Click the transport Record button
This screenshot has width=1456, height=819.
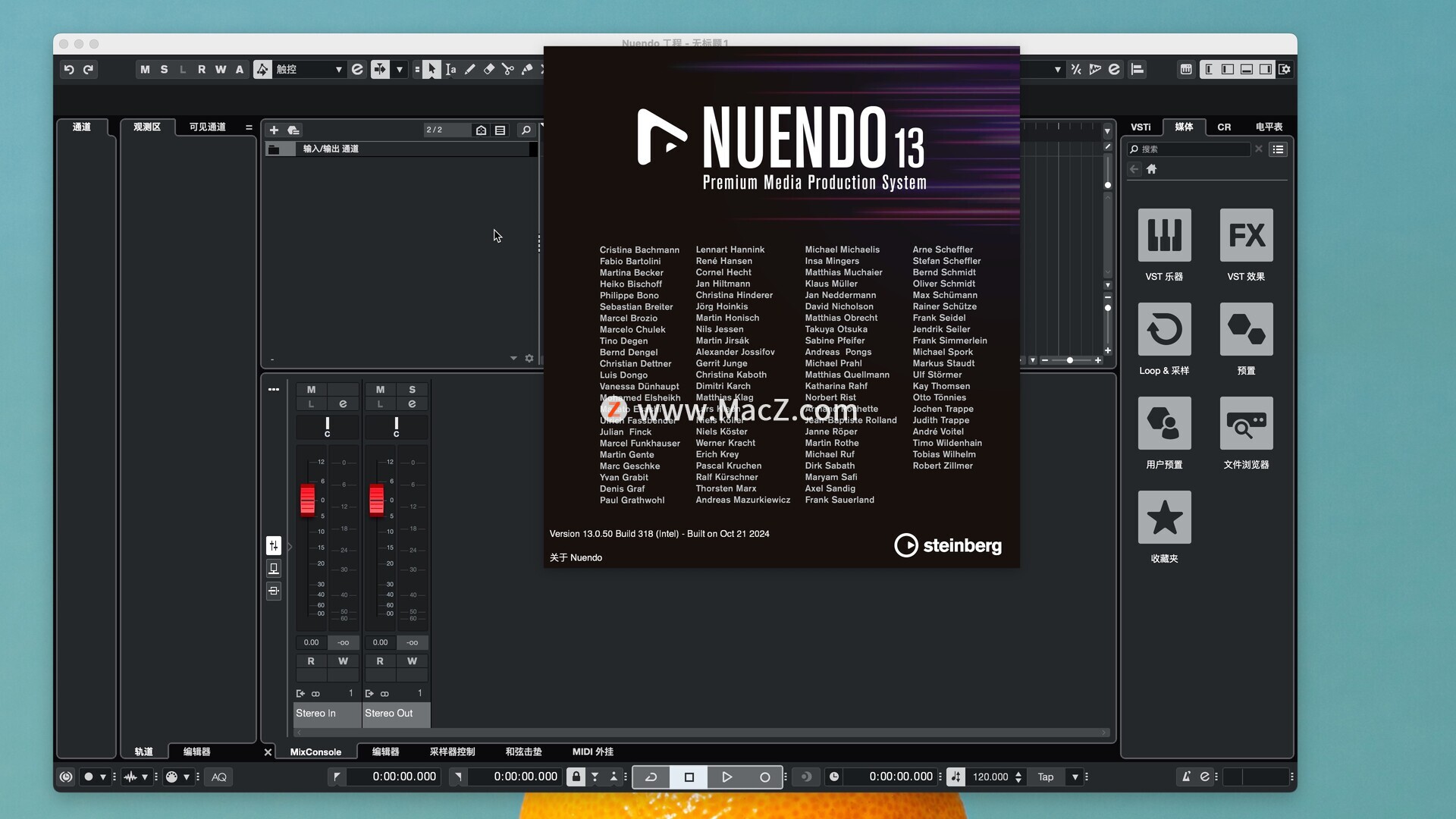(764, 777)
